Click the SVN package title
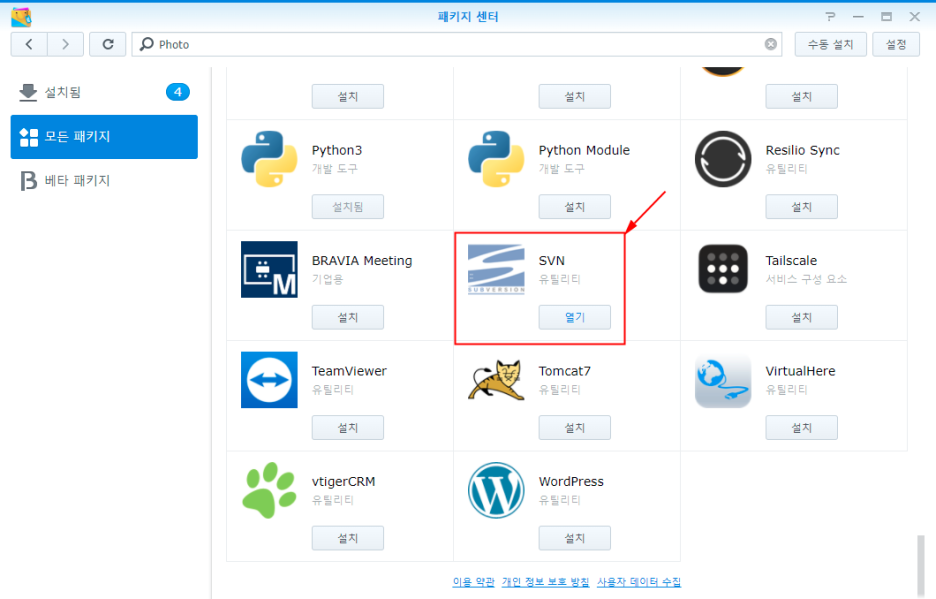The image size is (936, 599). (x=552, y=260)
